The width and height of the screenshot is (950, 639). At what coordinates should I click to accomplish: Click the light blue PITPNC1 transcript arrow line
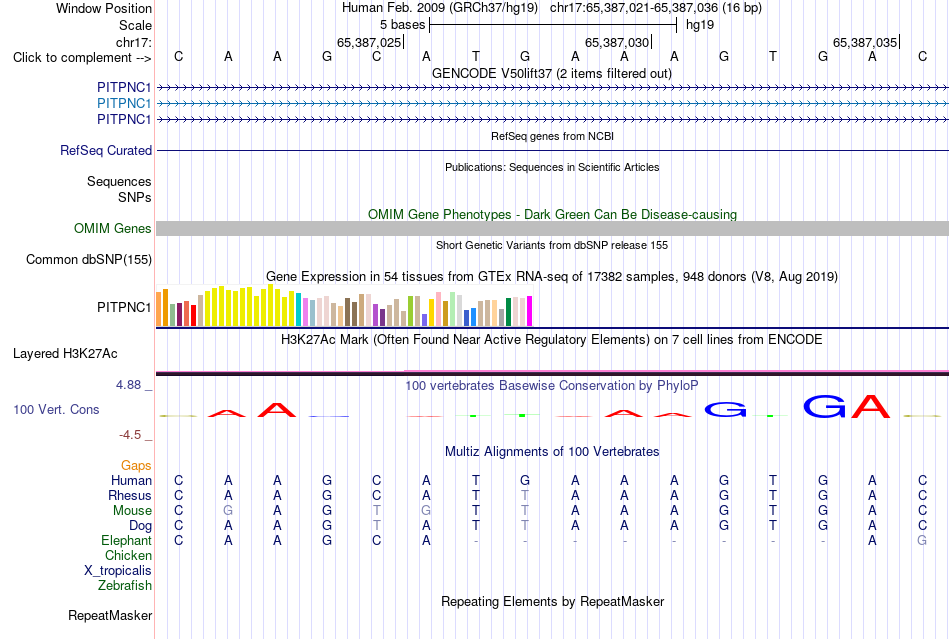coord(552,104)
